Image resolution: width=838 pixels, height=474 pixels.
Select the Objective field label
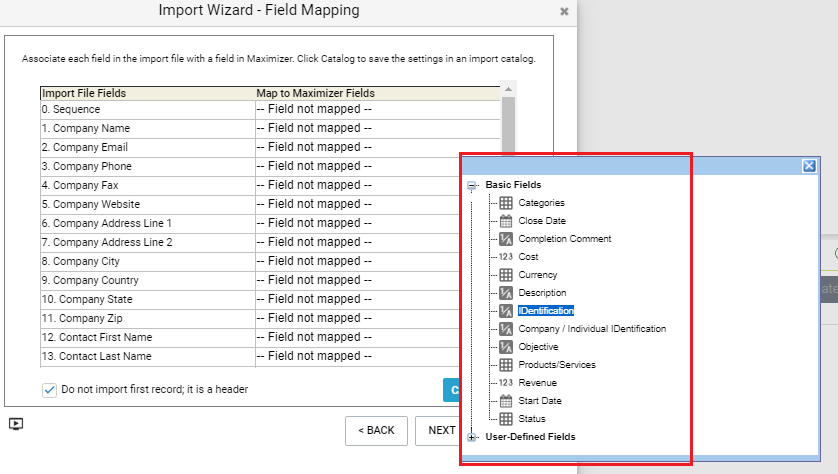[538, 347]
